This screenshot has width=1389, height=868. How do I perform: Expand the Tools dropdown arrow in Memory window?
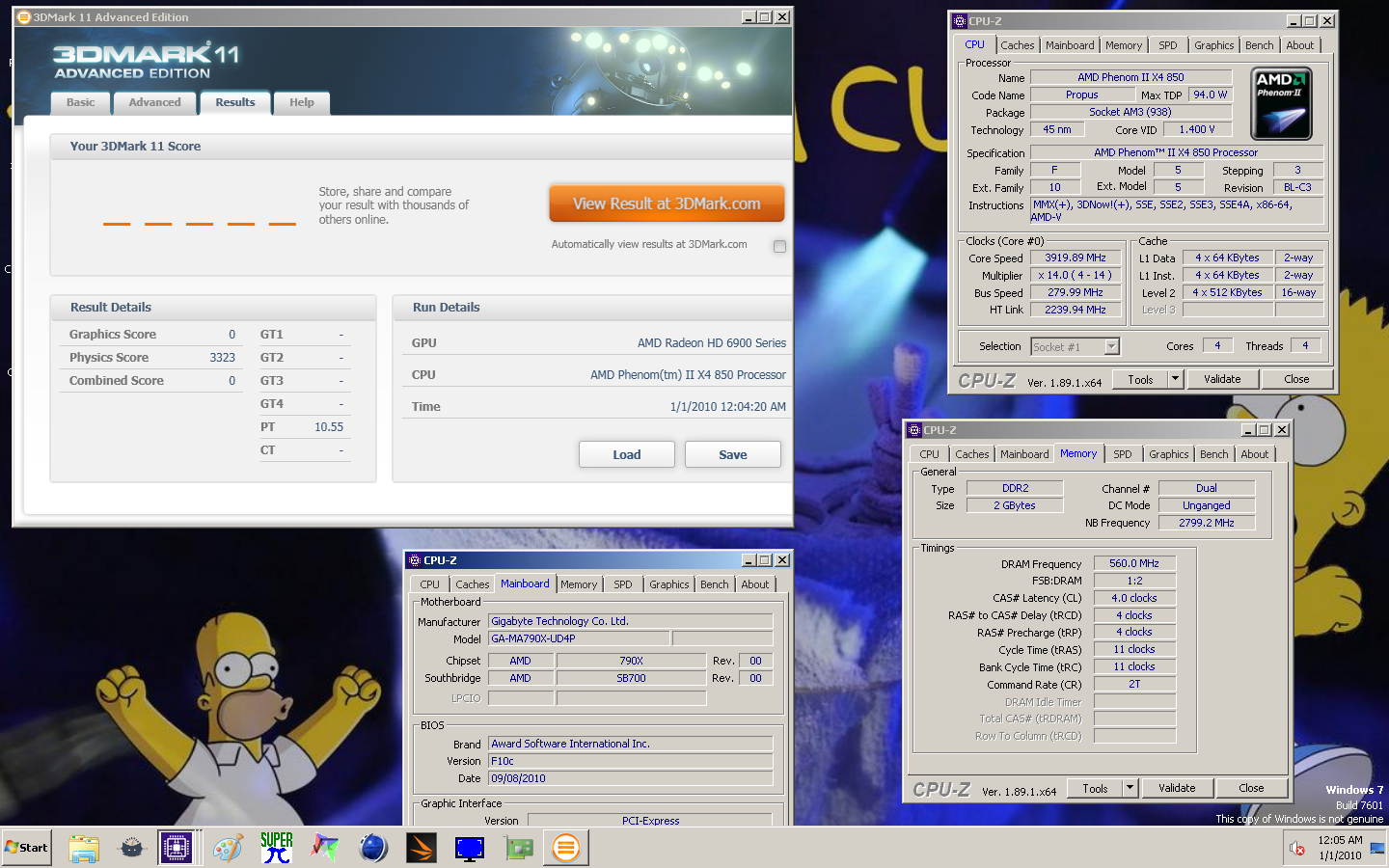click(x=1130, y=788)
